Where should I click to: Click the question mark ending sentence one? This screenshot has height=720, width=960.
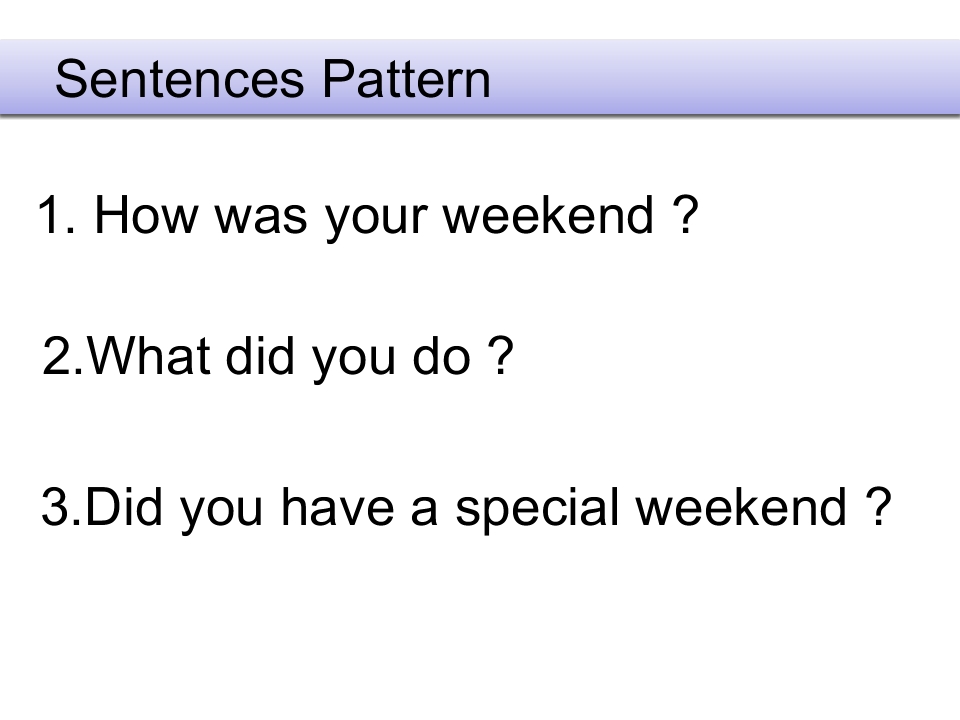pos(684,216)
